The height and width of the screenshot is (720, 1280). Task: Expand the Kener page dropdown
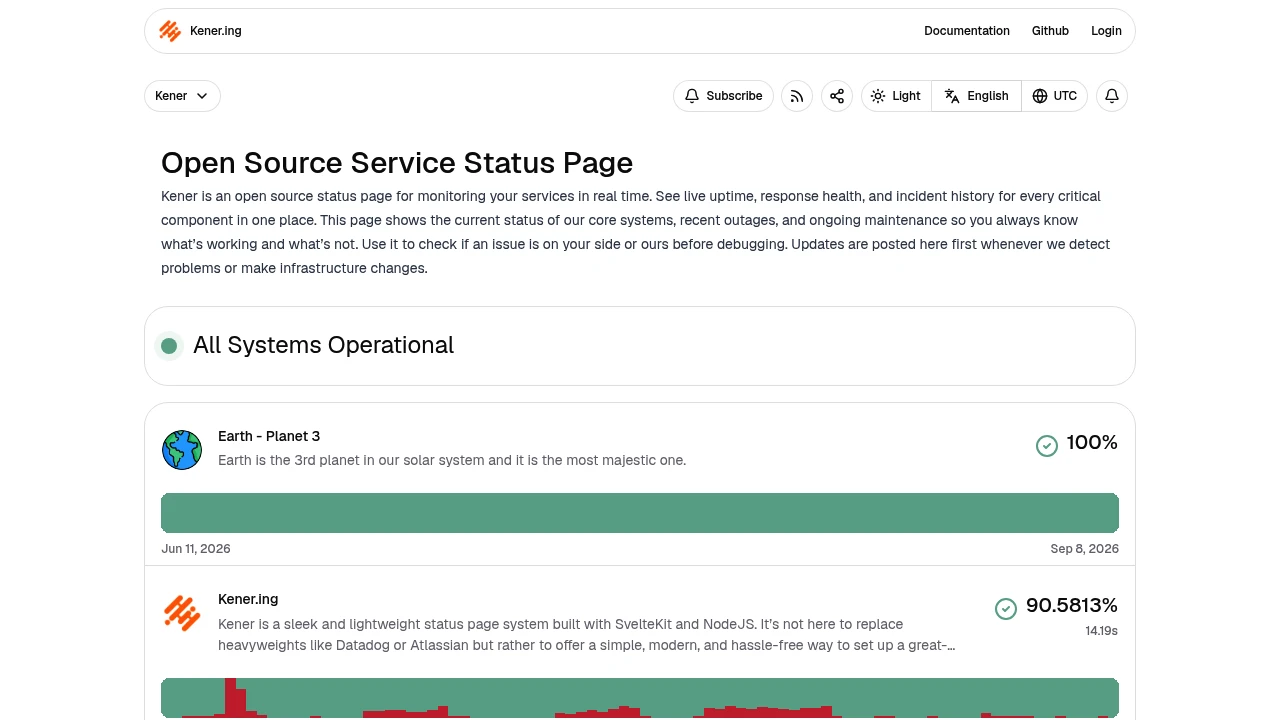click(x=182, y=96)
